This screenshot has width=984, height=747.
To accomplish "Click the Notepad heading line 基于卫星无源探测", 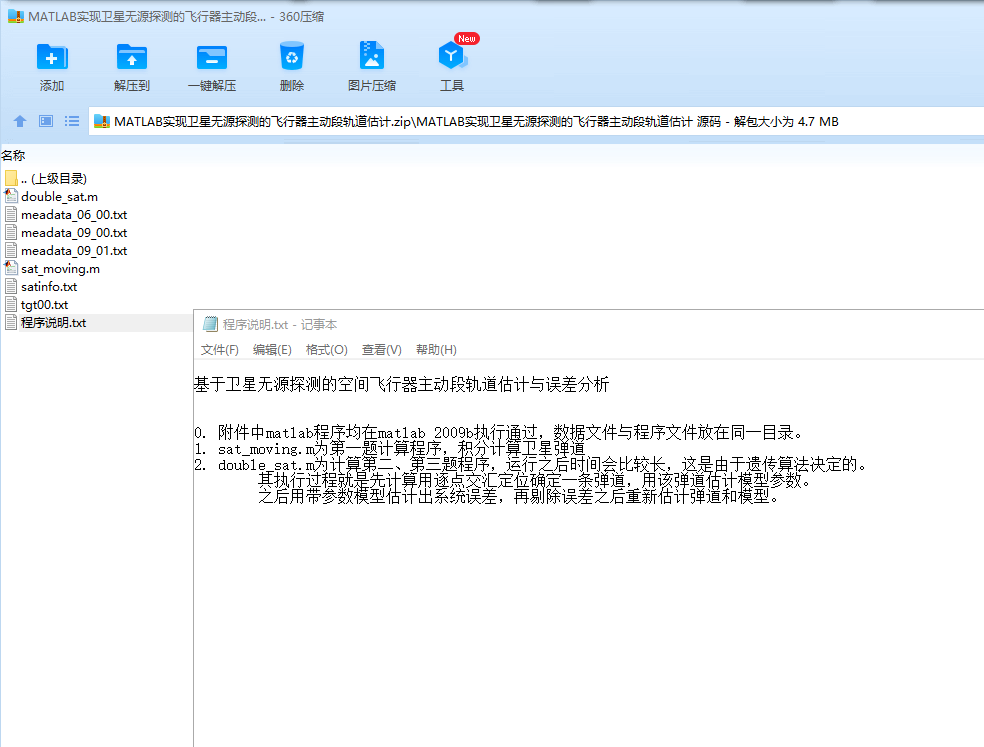I will pyautogui.click(x=402, y=384).
